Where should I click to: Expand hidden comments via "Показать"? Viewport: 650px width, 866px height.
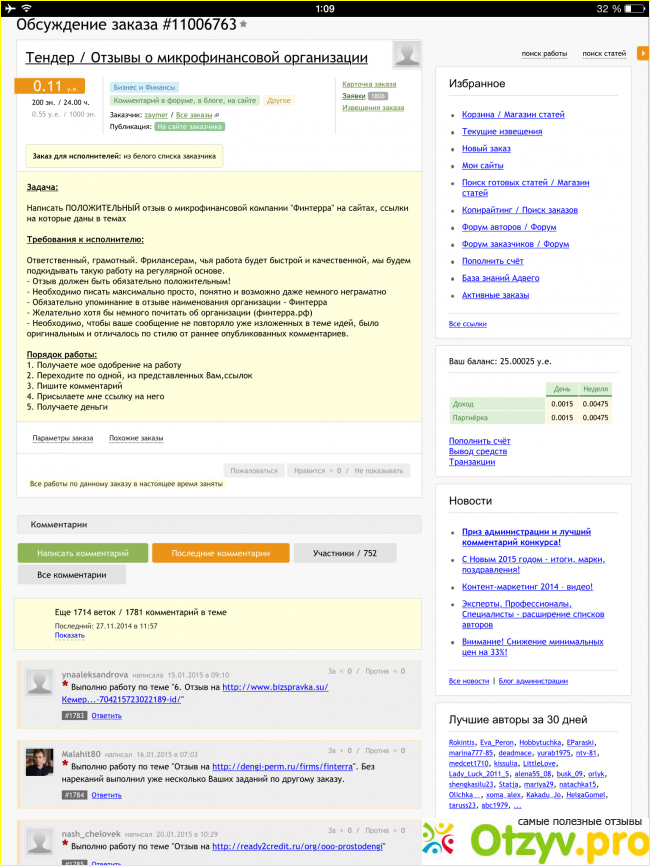tap(70, 635)
